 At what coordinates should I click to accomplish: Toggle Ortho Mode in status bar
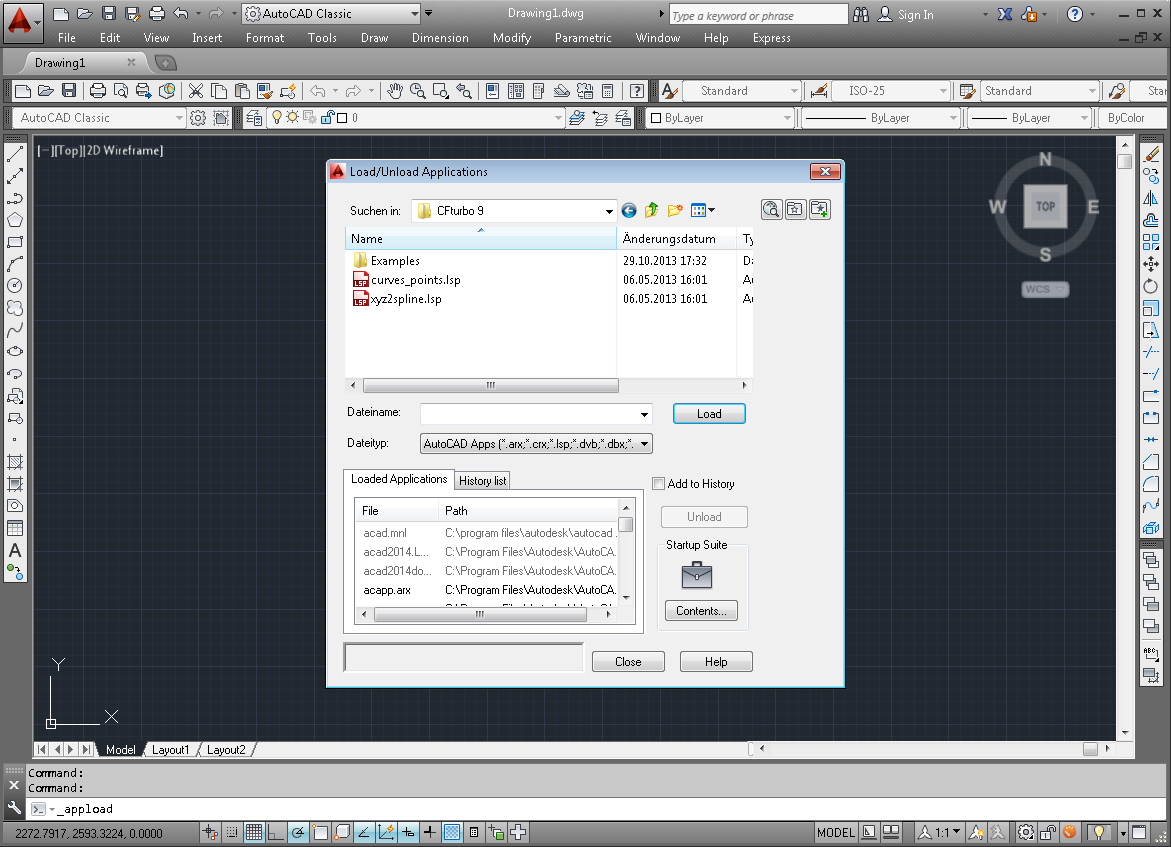(x=276, y=832)
